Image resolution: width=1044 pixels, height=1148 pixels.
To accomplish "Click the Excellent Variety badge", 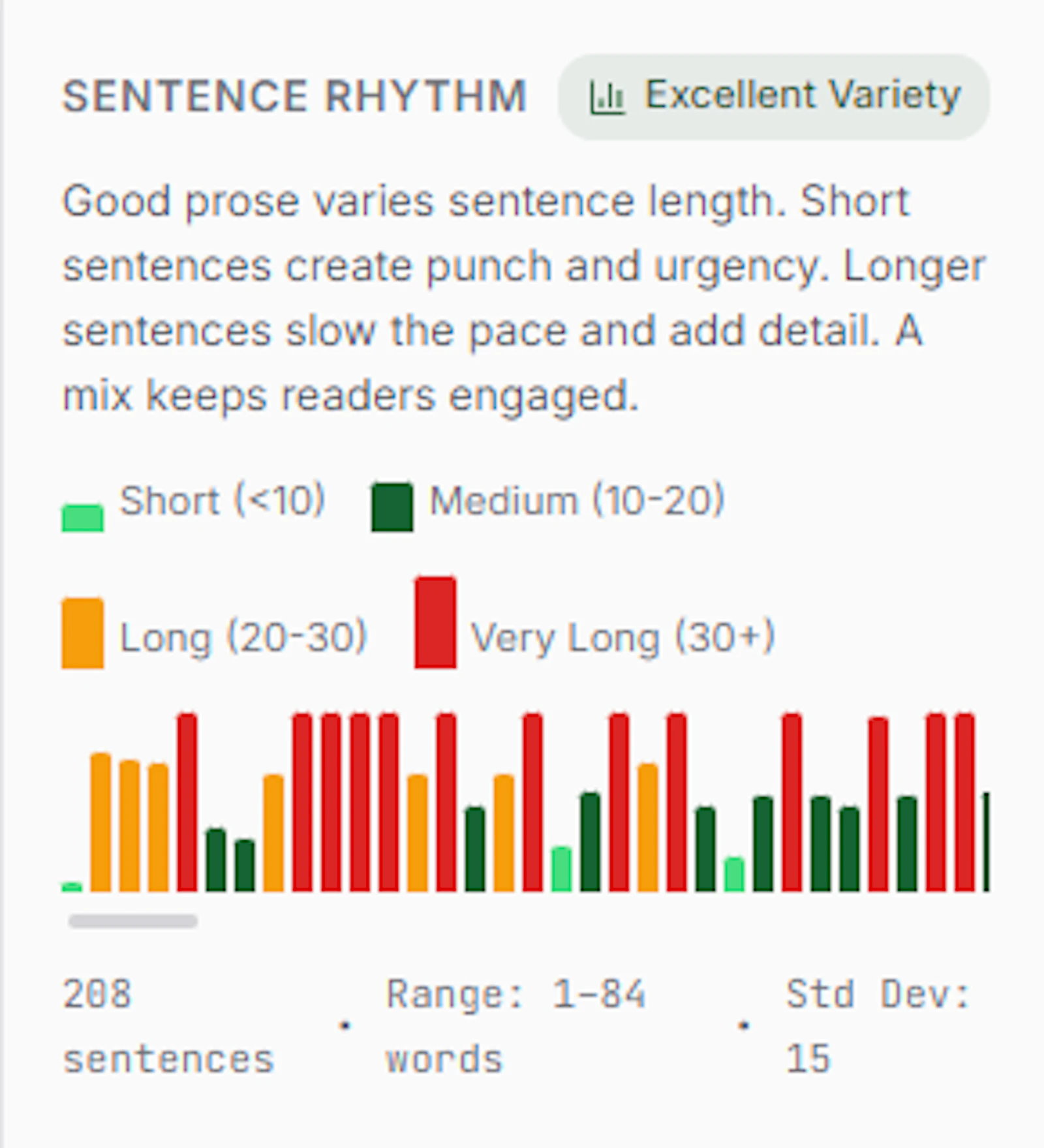I will pyautogui.click(x=773, y=97).
